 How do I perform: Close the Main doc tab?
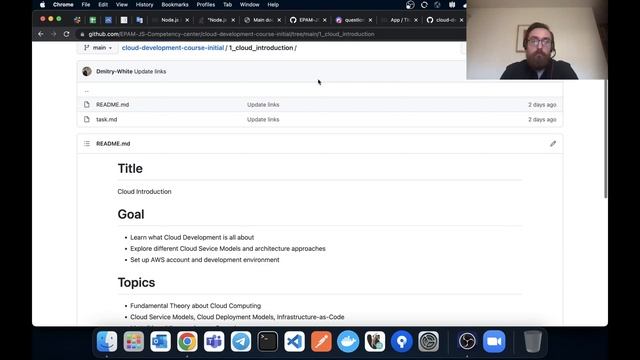tap(279, 20)
